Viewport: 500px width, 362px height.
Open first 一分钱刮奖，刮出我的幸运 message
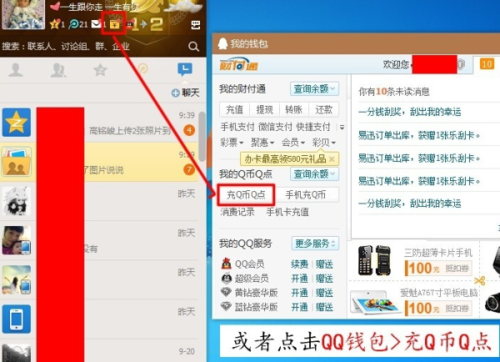410,112
